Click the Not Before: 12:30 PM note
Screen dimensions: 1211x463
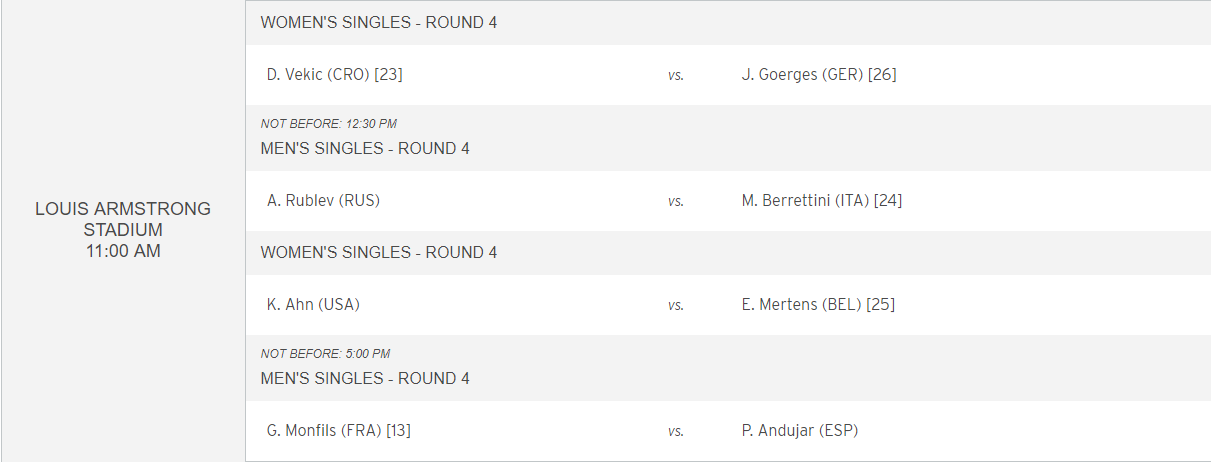click(329, 124)
